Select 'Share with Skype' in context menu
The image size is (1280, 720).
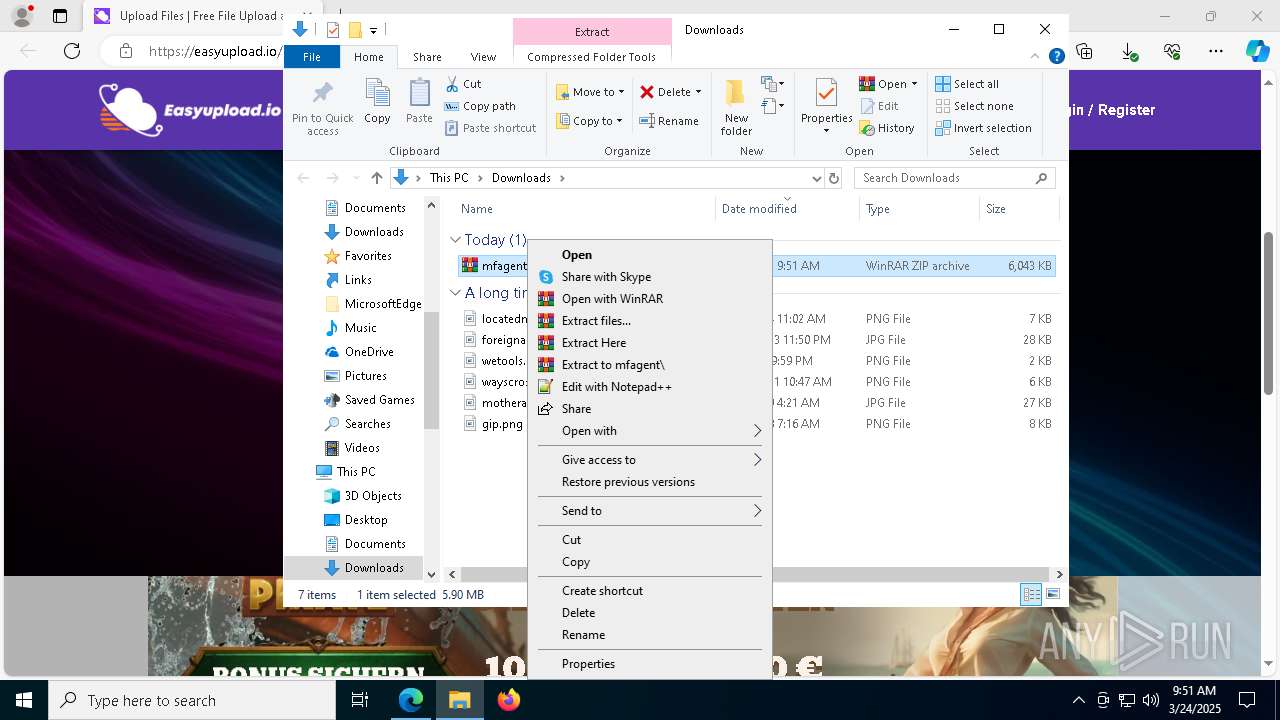pos(650,277)
